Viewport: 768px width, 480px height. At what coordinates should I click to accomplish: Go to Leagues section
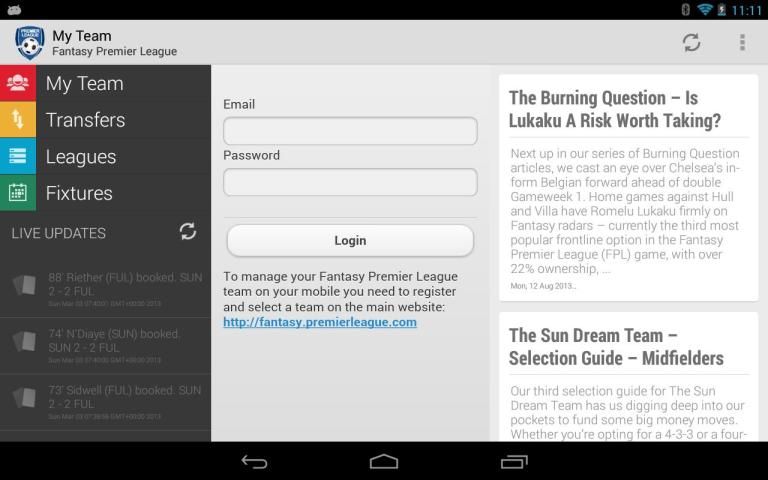tap(81, 157)
